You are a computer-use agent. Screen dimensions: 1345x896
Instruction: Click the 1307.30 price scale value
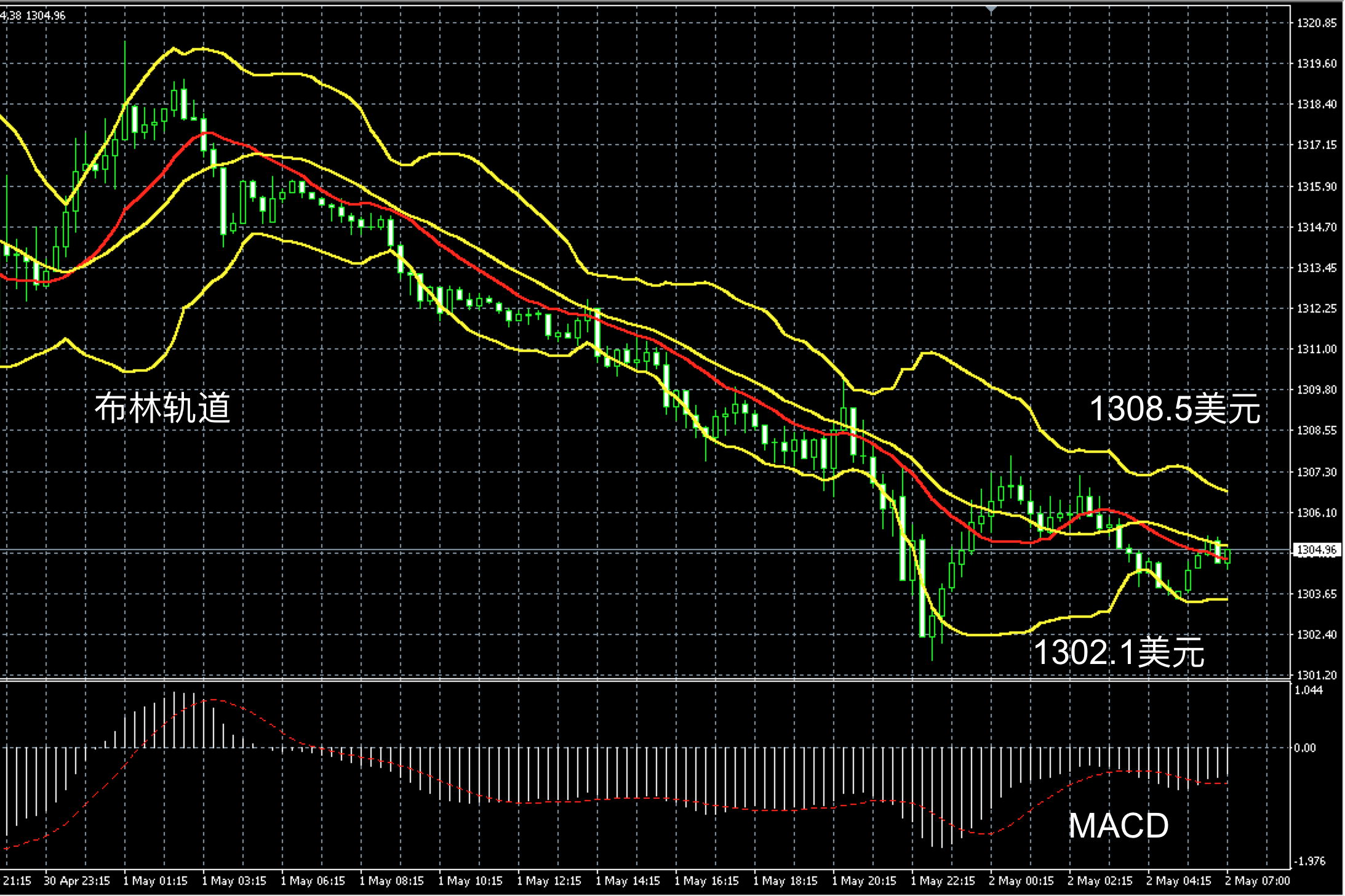click(x=1317, y=472)
